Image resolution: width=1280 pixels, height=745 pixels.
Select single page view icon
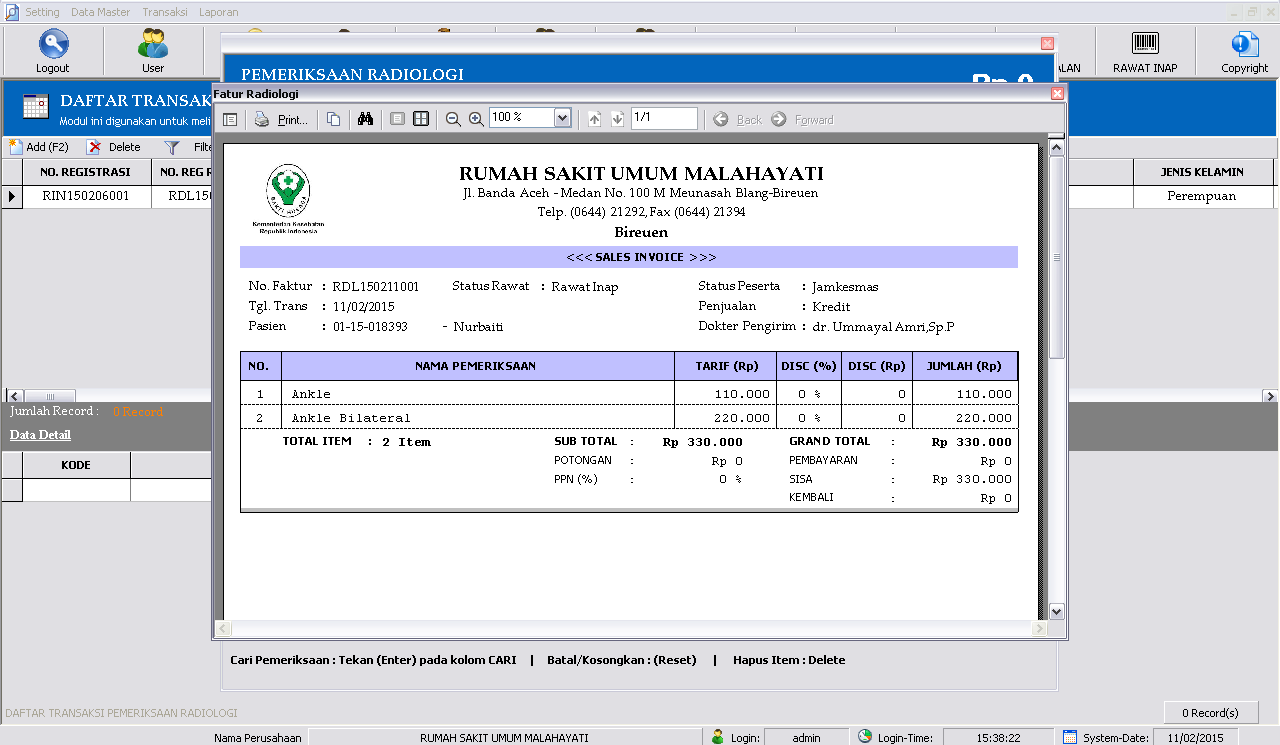[397, 119]
